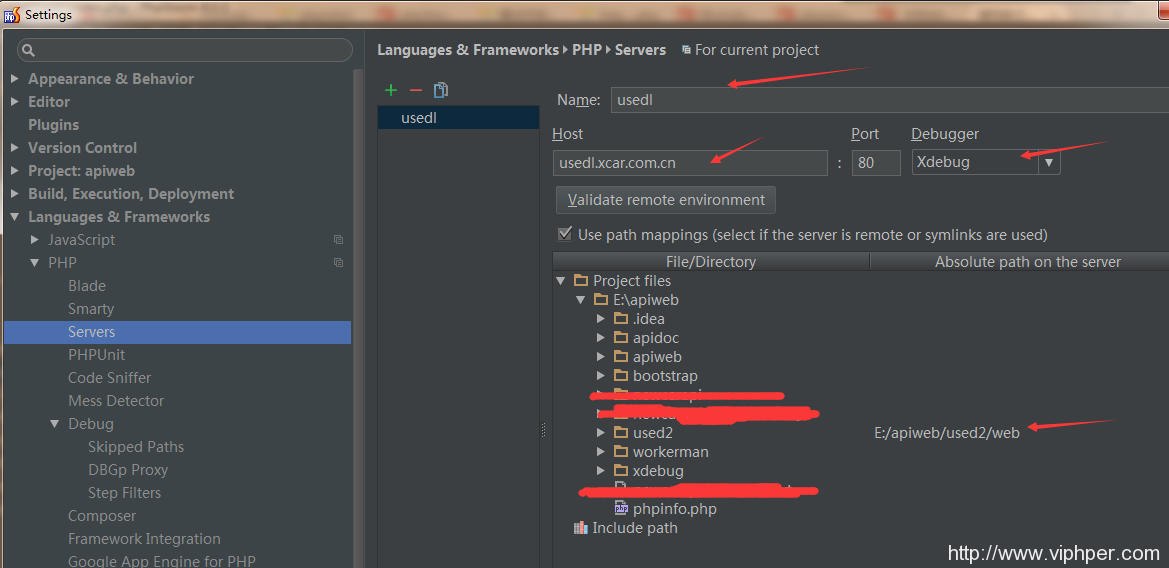Open Framework Integration settings
The image size is (1169, 568).
144,539
